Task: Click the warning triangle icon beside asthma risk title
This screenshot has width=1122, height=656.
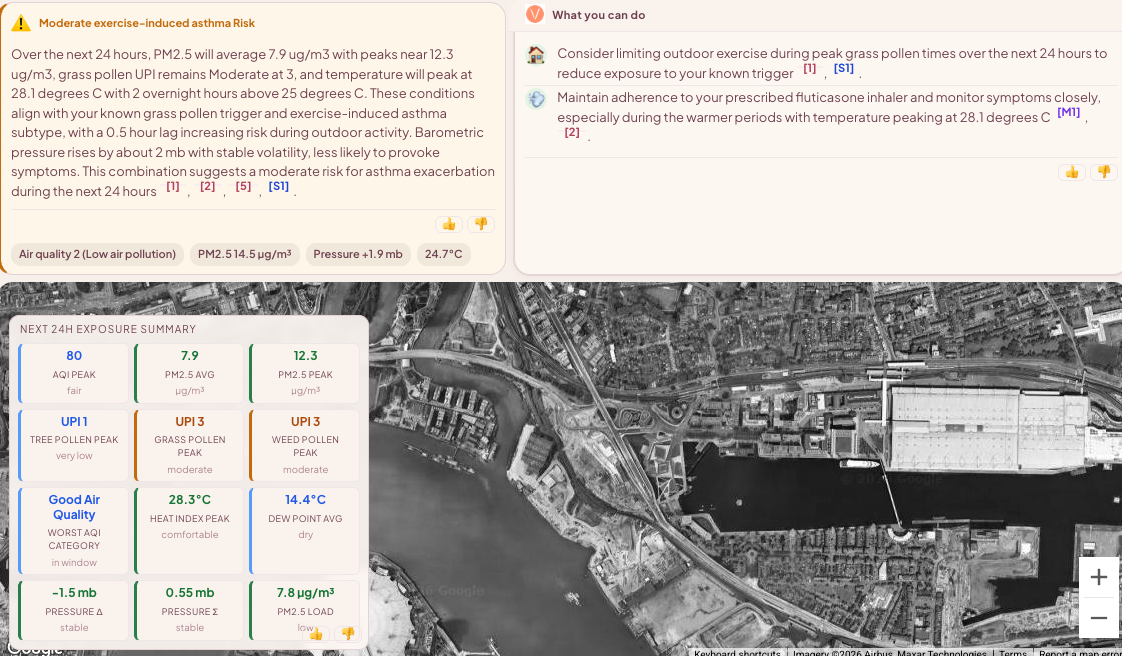Action: click(x=21, y=23)
